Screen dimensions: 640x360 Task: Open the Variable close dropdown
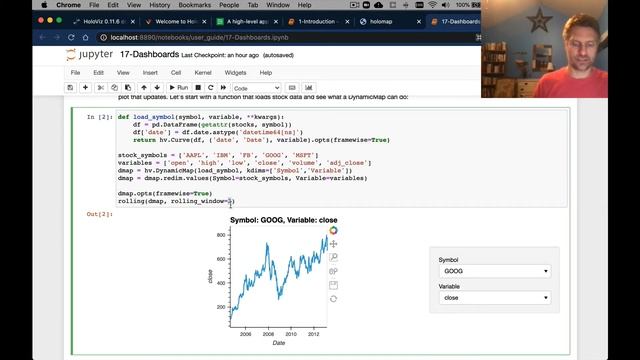coord(495,298)
